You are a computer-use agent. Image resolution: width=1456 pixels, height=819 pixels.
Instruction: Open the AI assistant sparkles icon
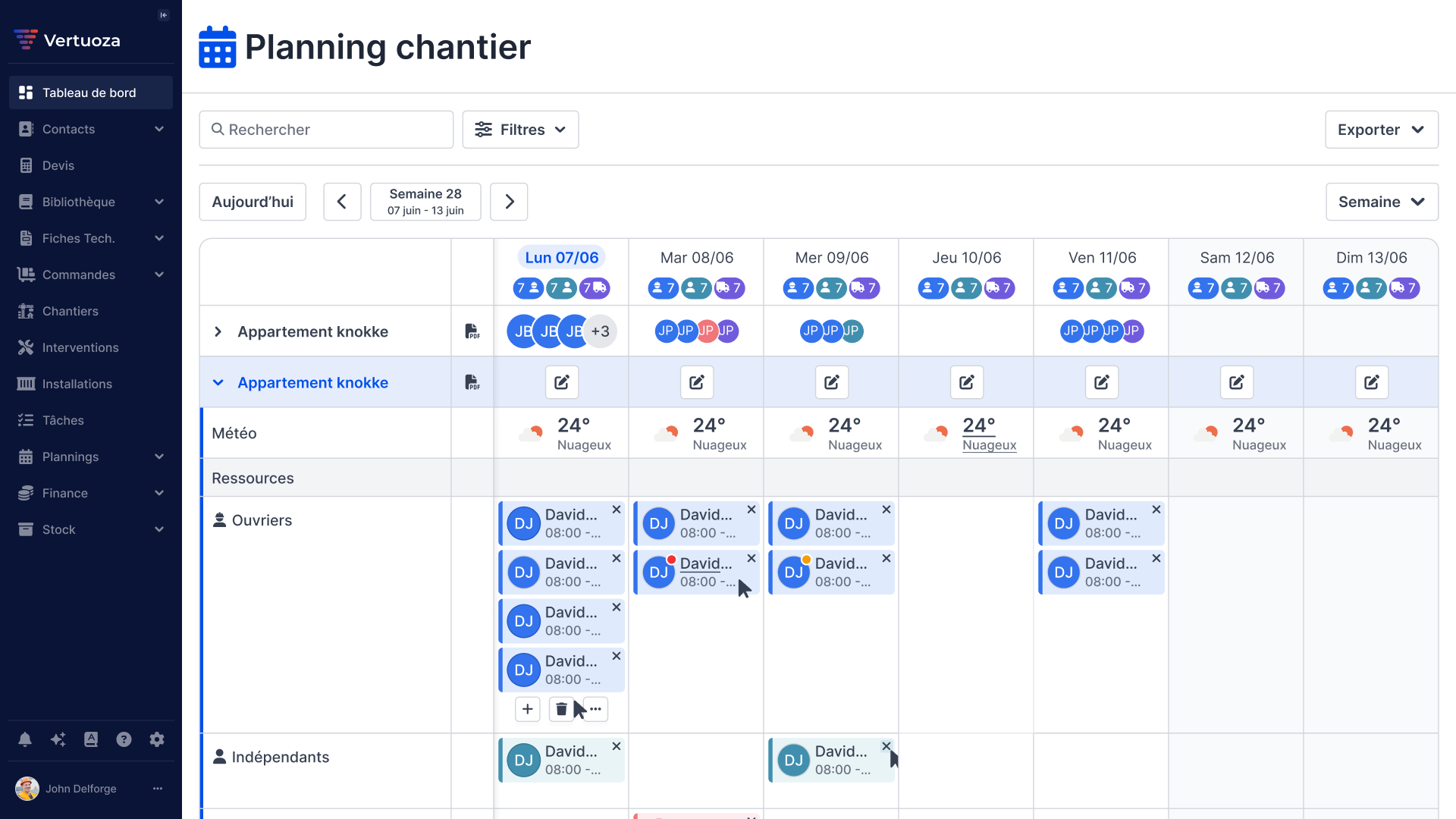tap(58, 739)
